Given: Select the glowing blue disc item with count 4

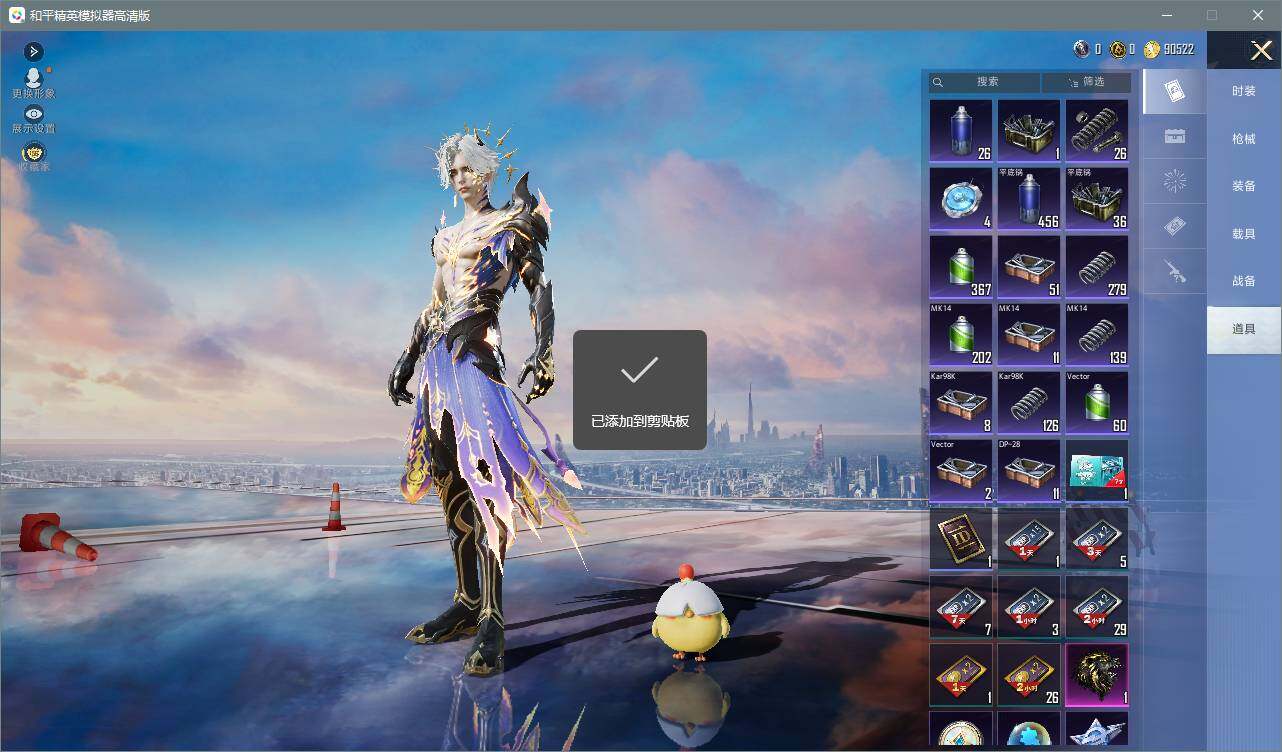Looking at the screenshot, I should (x=961, y=198).
